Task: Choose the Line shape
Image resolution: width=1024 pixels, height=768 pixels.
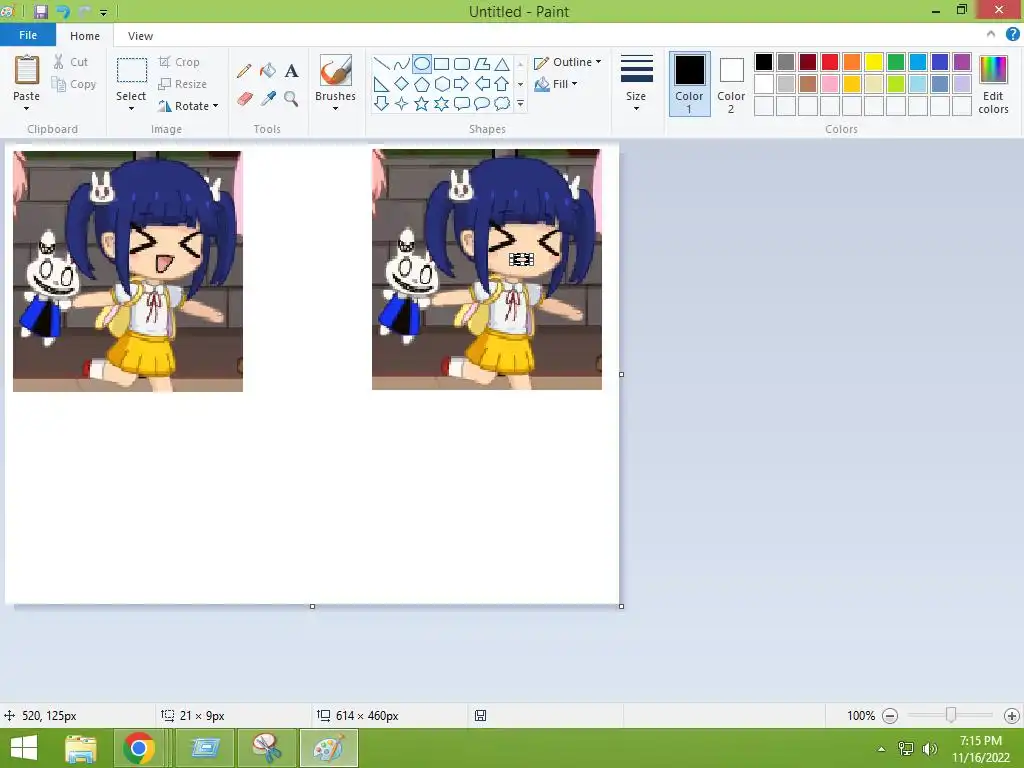Action: coord(381,64)
